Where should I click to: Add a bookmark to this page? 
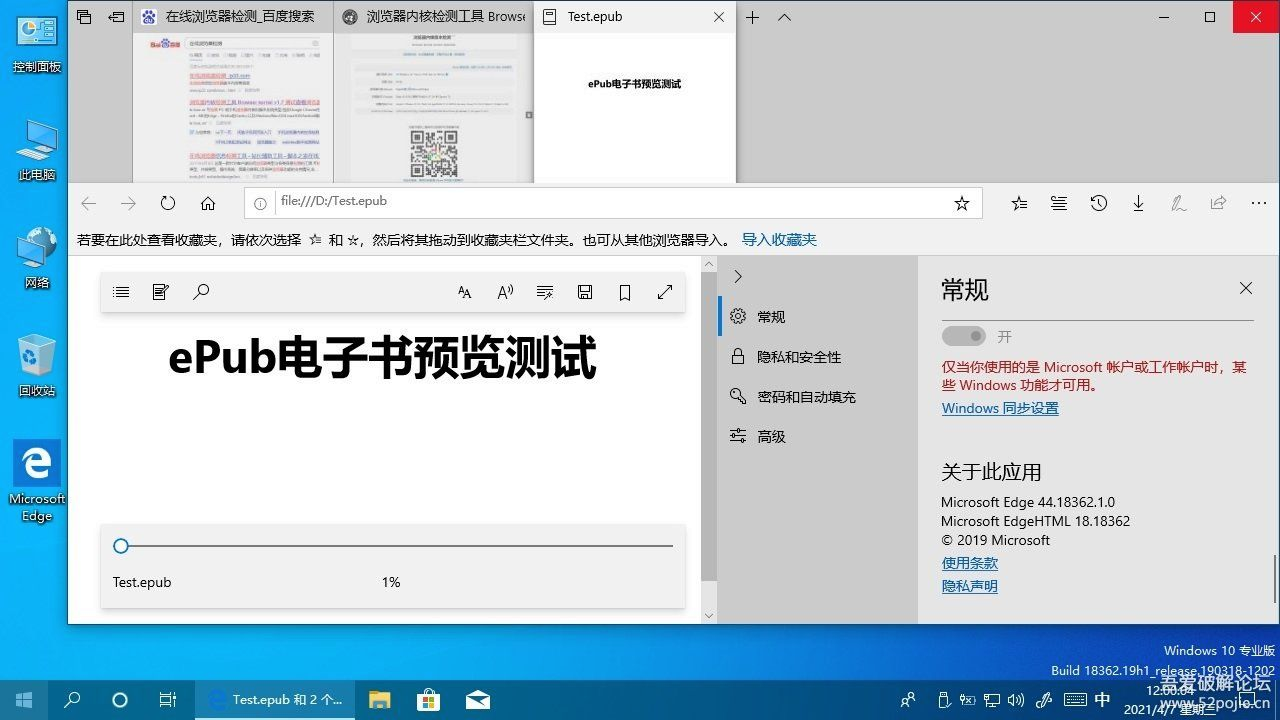coord(625,292)
